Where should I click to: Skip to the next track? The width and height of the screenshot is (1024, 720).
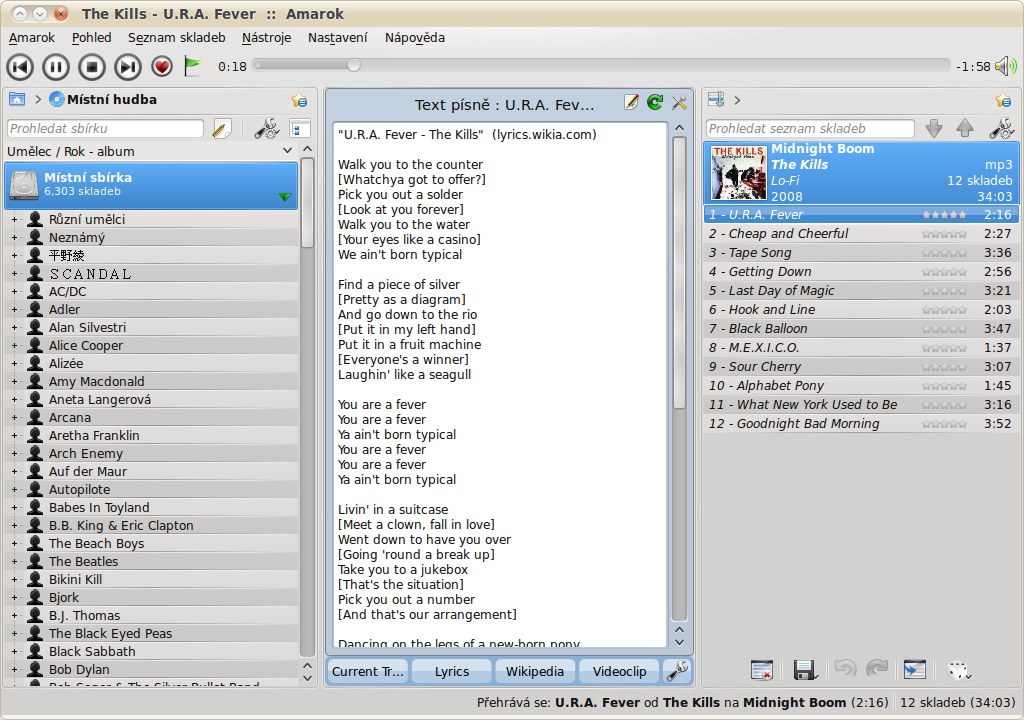(x=128, y=67)
